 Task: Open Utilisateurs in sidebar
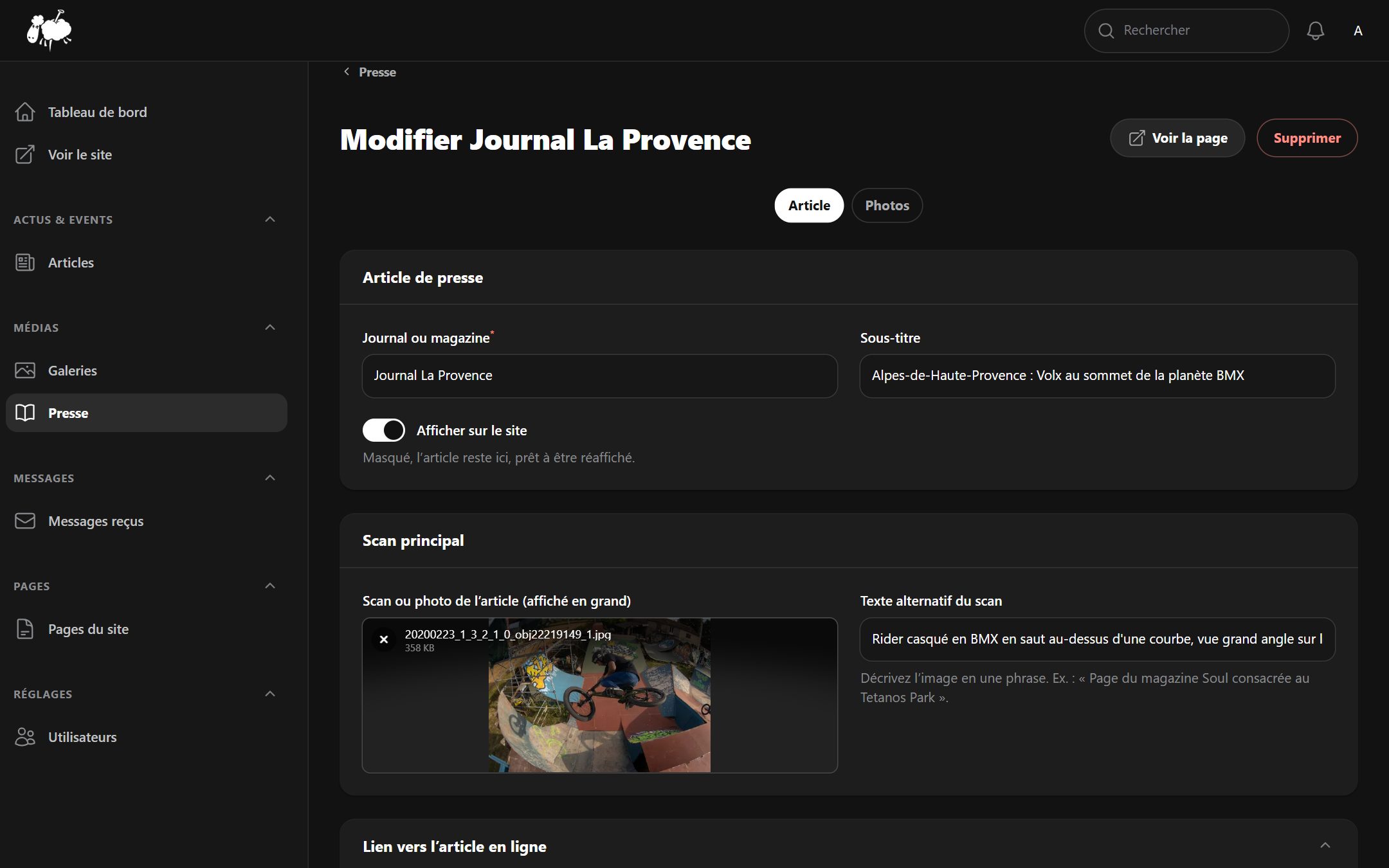[147, 737]
